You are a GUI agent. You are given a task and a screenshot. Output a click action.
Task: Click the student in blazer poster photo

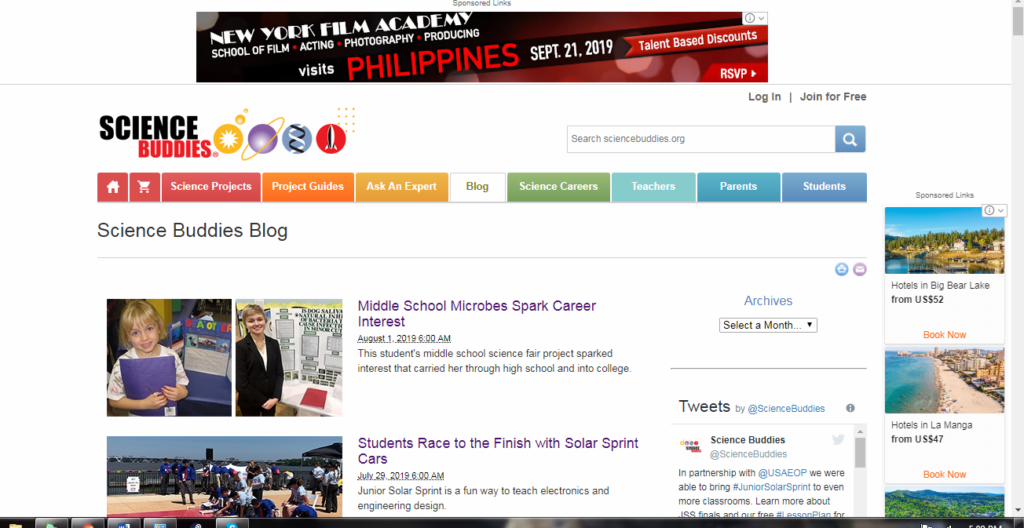point(289,357)
